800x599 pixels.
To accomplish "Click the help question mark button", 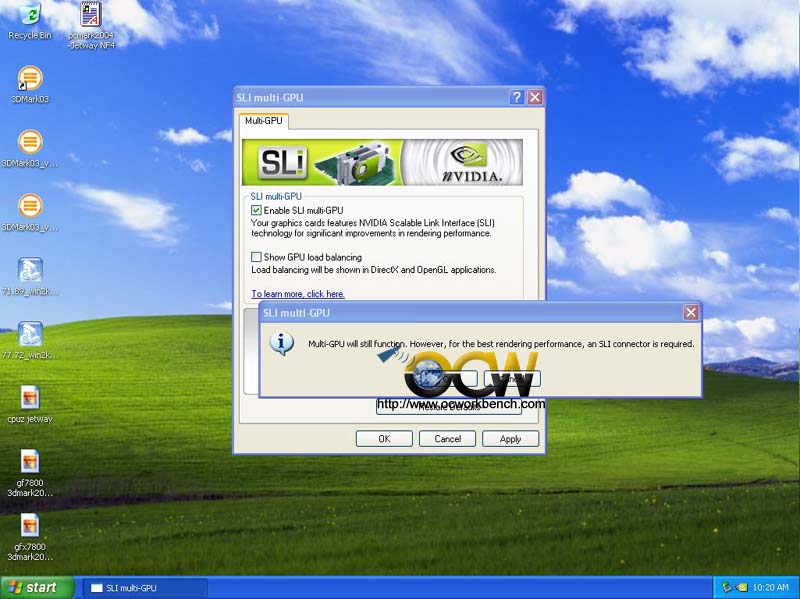I will pyautogui.click(x=516, y=97).
